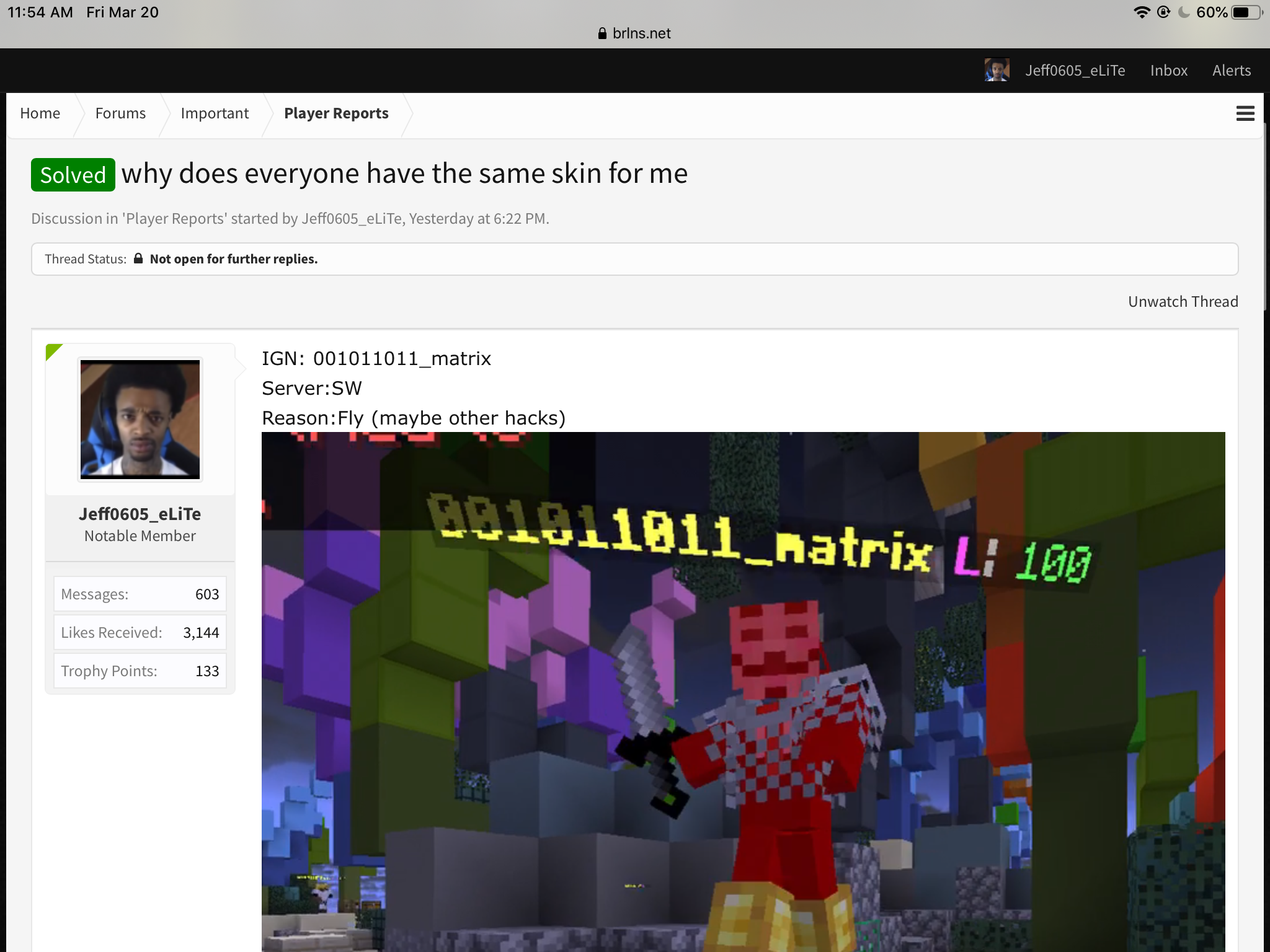Open the Jeff0605_eLiTe account menu
The width and height of the screenshot is (1270, 952).
click(1075, 71)
